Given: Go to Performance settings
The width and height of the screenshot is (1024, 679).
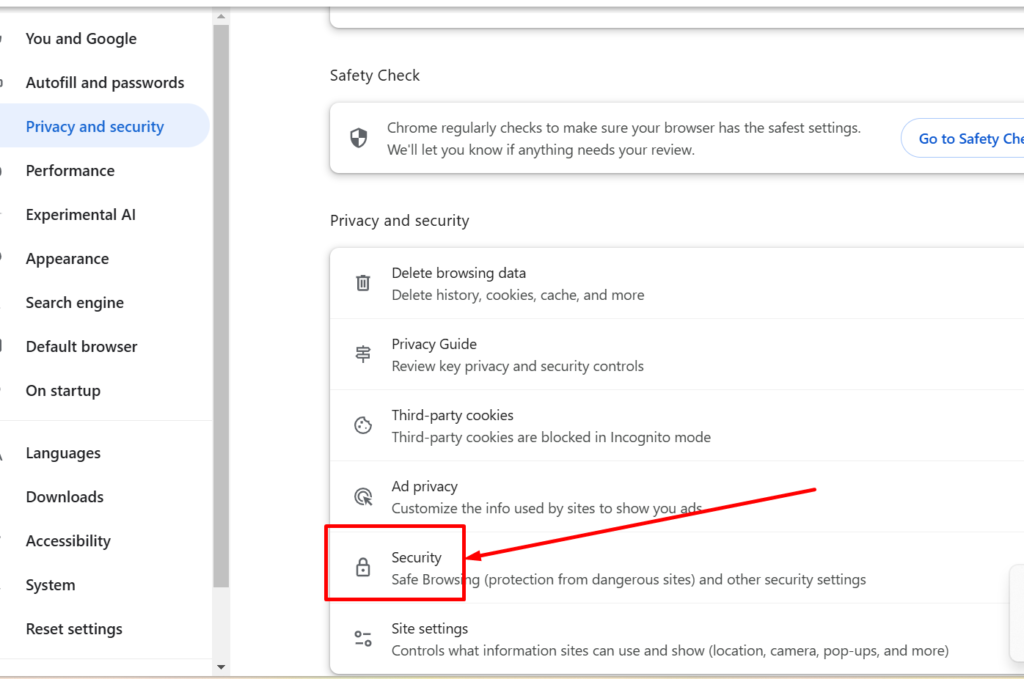Looking at the screenshot, I should click(70, 171).
